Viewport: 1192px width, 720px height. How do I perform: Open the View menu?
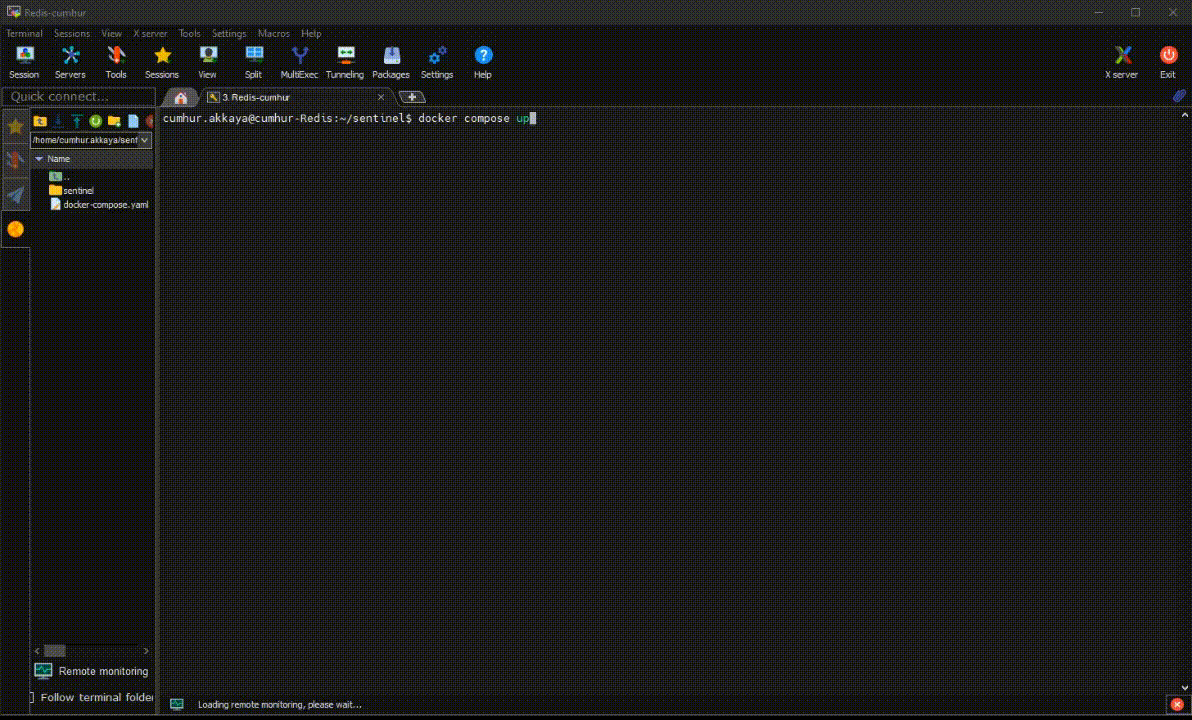point(112,33)
